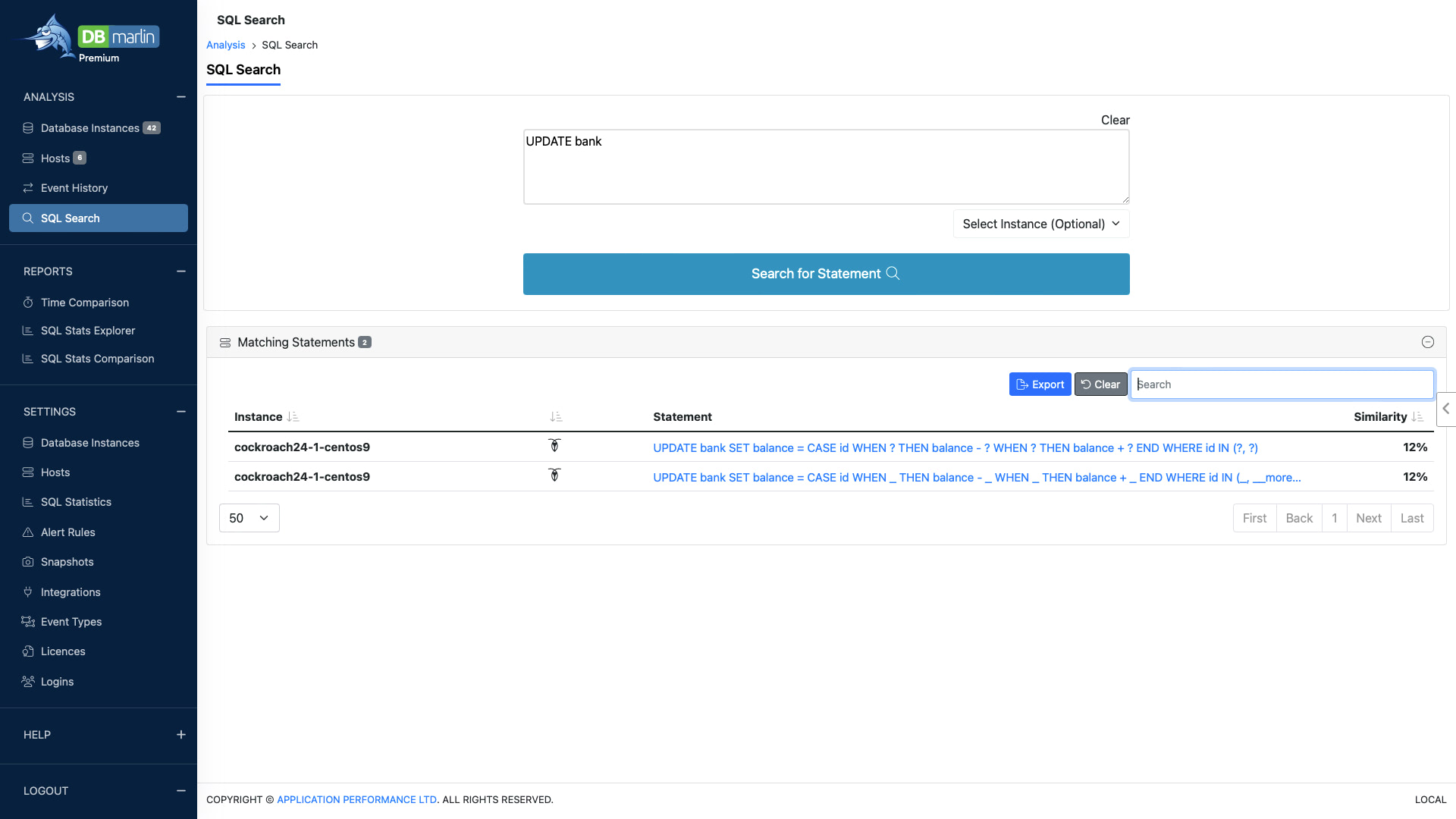The height and width of the screenshot is (819, 1456).
Task: Click first row cockroach24-1-centos9 instance
Action: 302,447
